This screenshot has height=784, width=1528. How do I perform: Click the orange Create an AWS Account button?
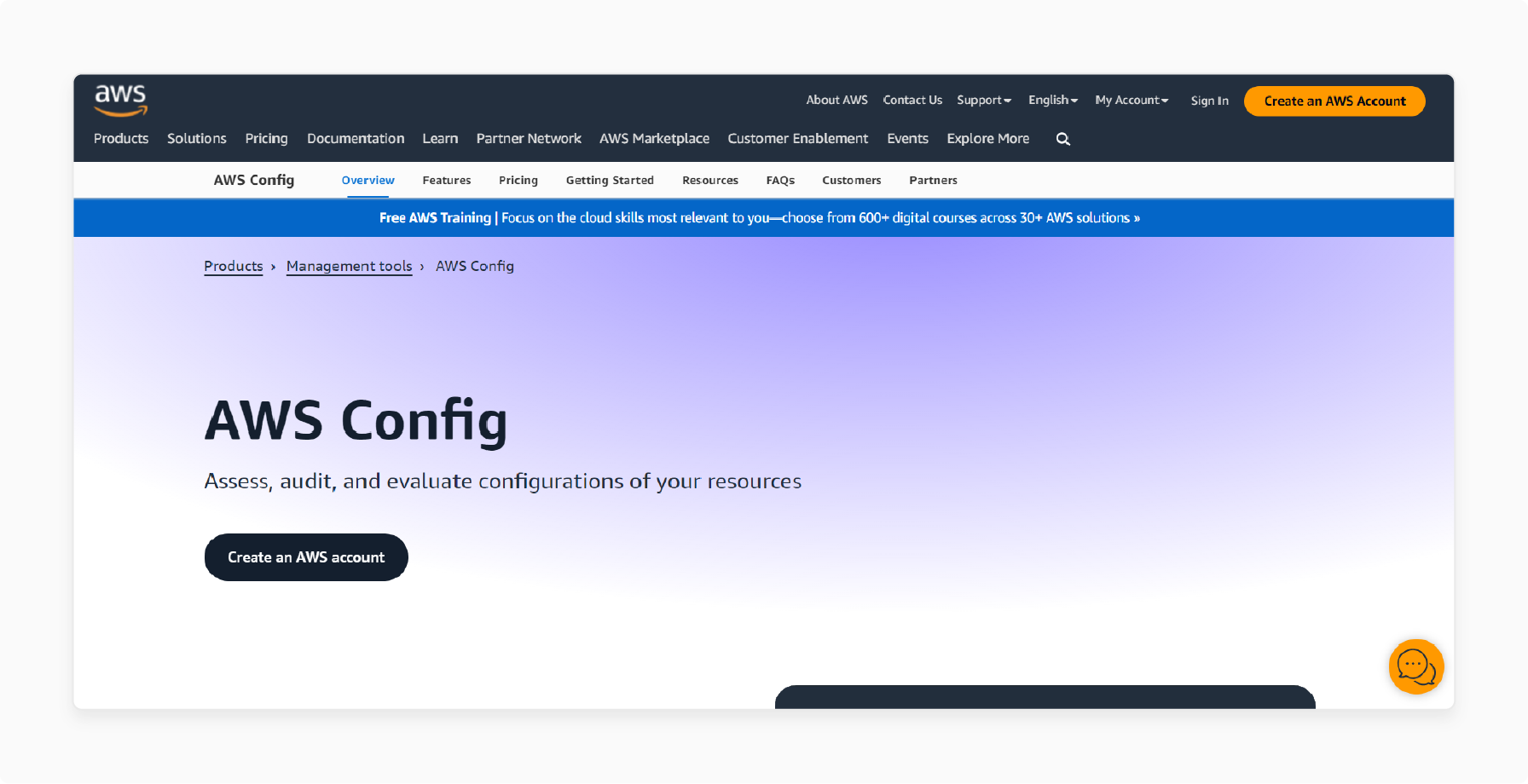pos(1334,101)
